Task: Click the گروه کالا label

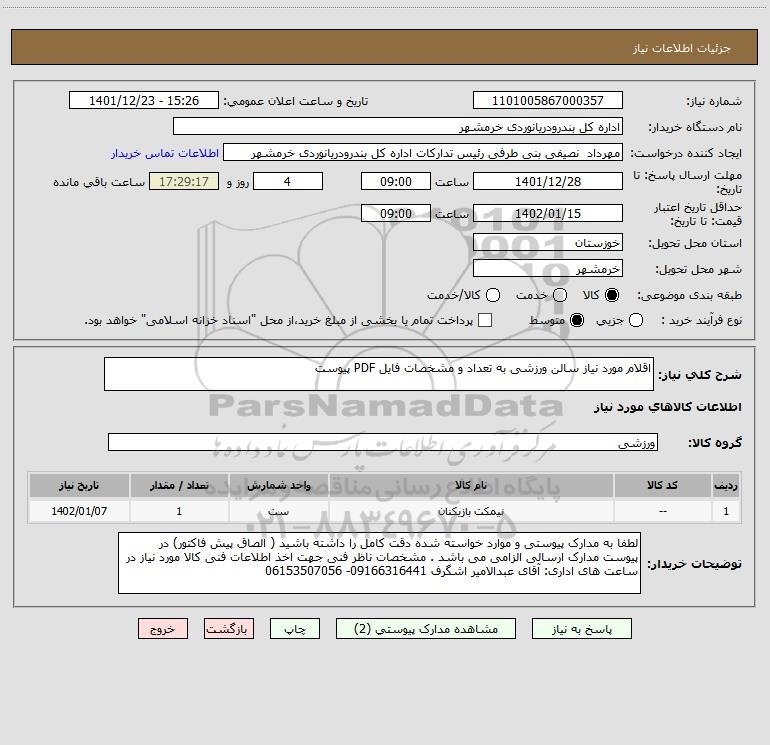Action: point(715,443)
